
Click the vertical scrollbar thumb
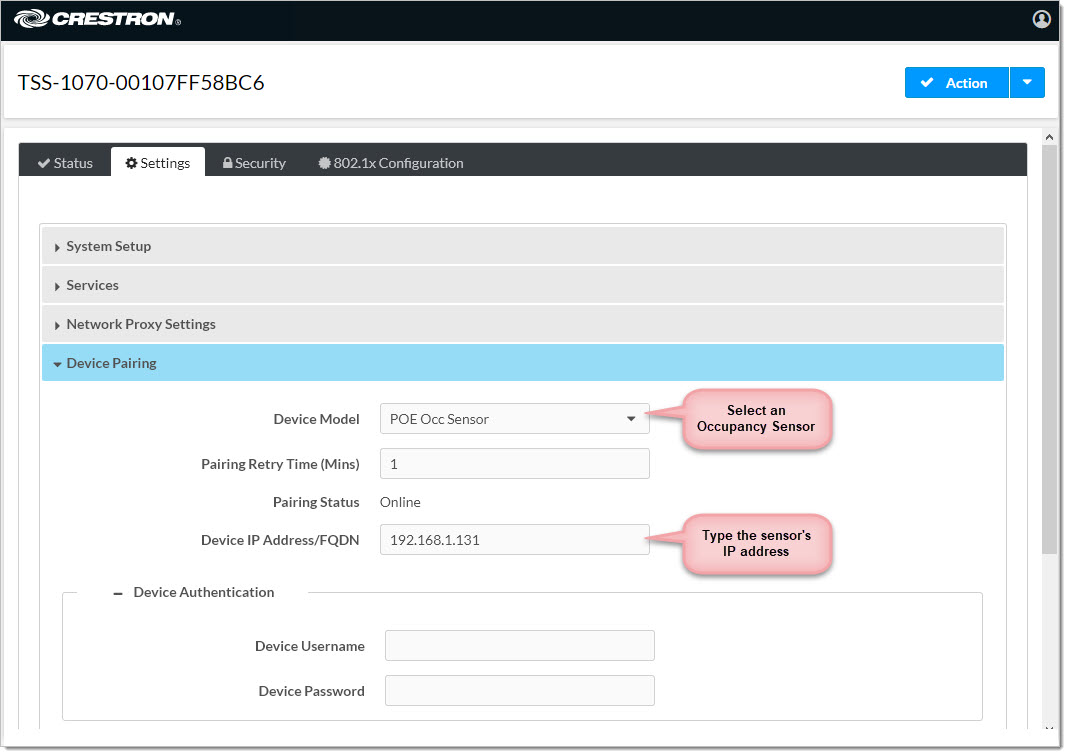click(1049, 350)
